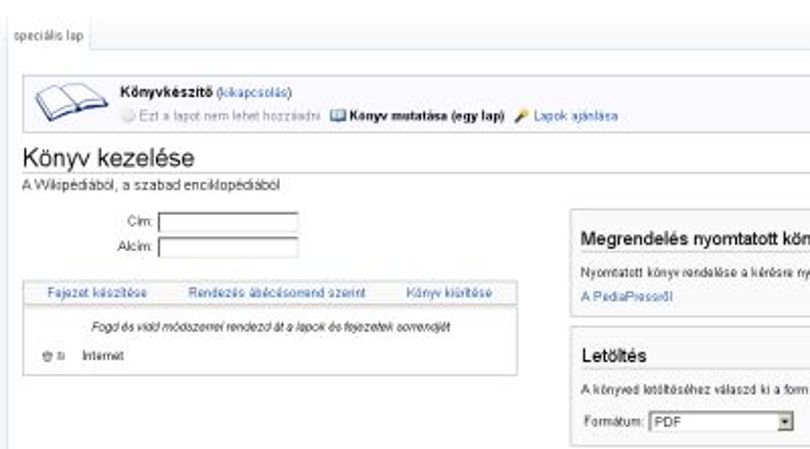810x449 pixels.
Task: Select the 'speciális lap' tab
Action: click(x=49, y=36)
